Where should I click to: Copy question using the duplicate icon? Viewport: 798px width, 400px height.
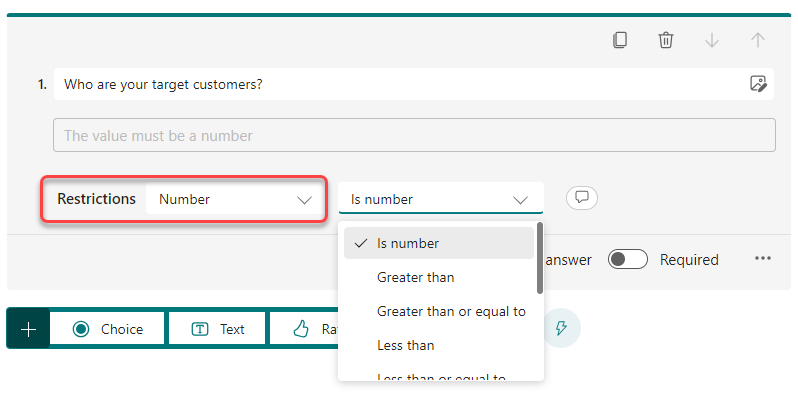(620, 40)
